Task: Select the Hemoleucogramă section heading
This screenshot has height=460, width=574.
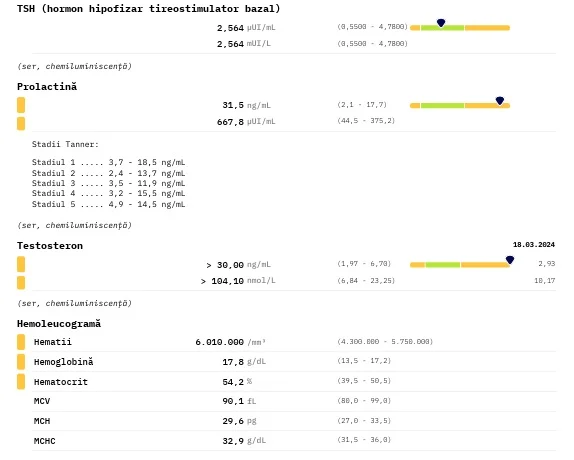Action: pyautogui.click(x=59, y=324)
